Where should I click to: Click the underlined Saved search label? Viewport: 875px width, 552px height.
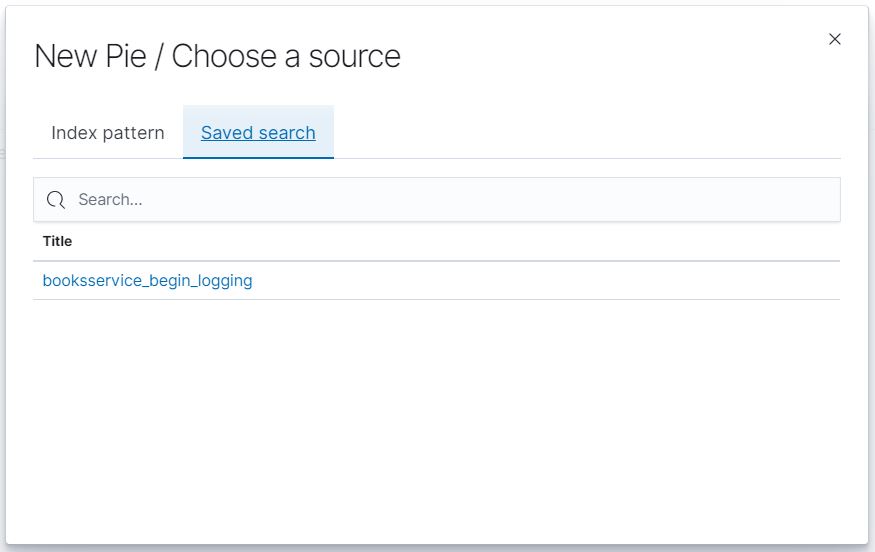point(258,133)
